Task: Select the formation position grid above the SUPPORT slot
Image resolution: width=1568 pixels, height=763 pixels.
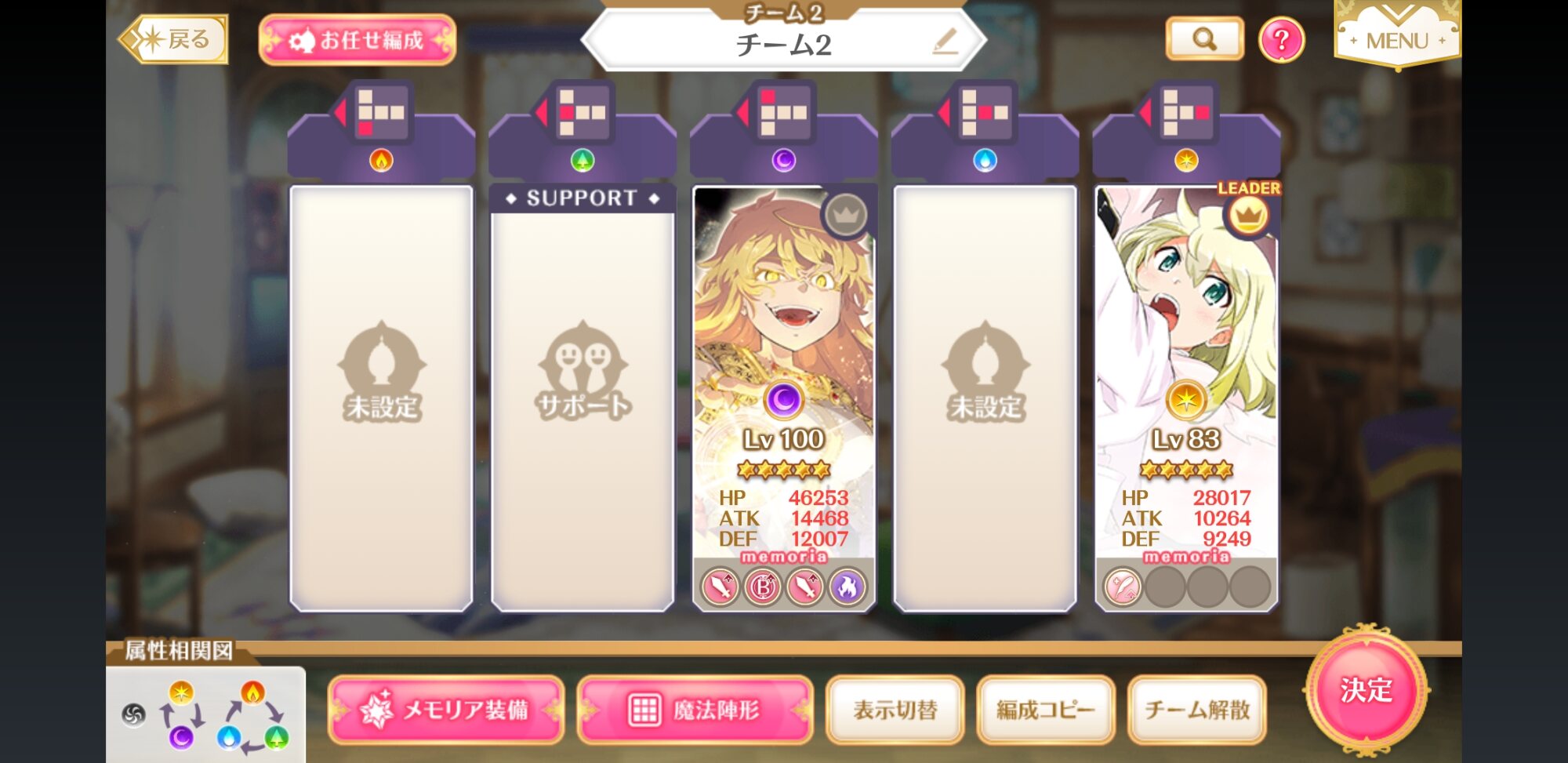Action: click(x=582, y=112)
